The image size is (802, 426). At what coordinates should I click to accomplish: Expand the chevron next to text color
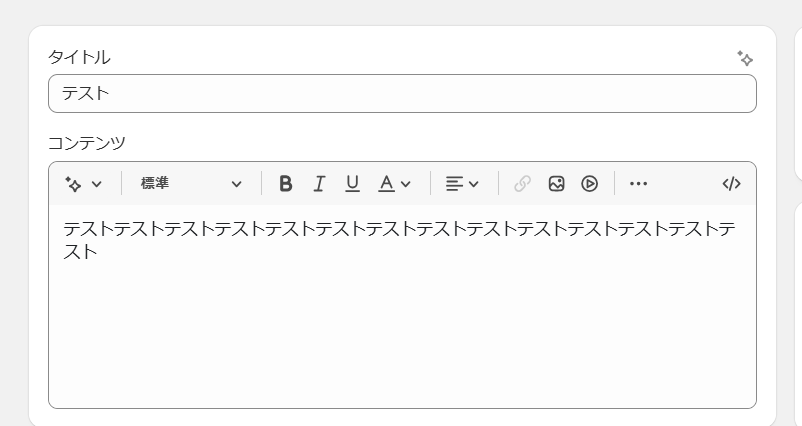click(x=406, y=184)
